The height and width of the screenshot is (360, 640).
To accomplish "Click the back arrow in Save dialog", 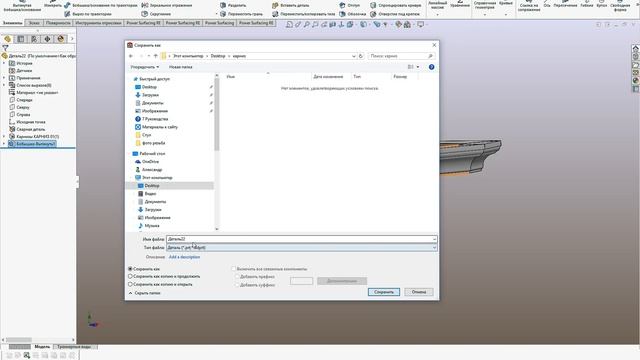I will coord(131,56).
